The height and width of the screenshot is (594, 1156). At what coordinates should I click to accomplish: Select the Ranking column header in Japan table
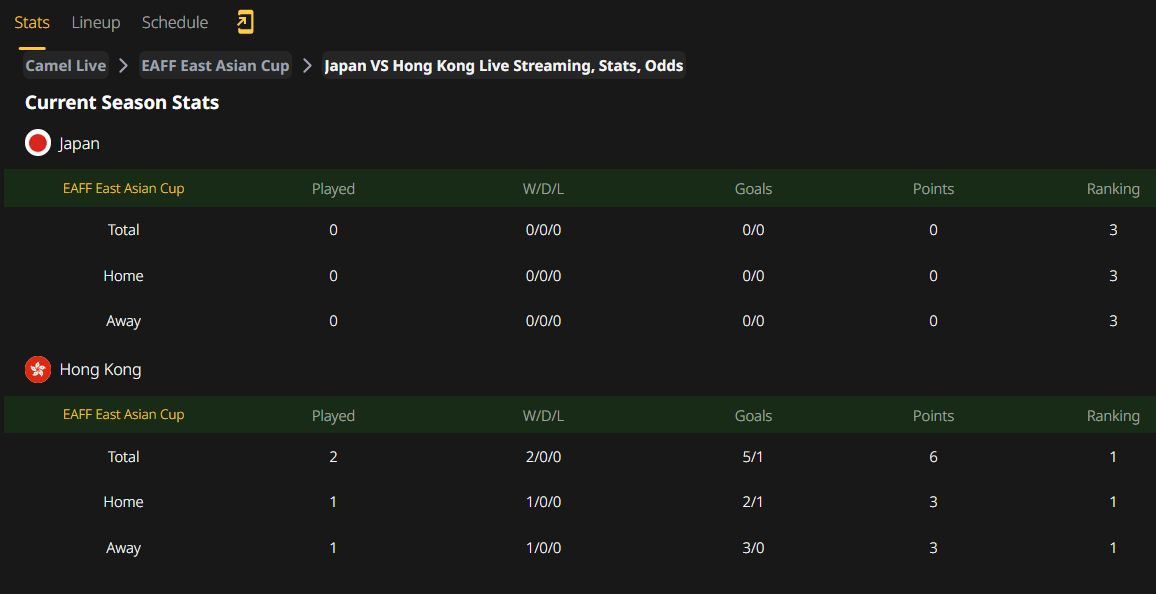(x=1113, y=189)
